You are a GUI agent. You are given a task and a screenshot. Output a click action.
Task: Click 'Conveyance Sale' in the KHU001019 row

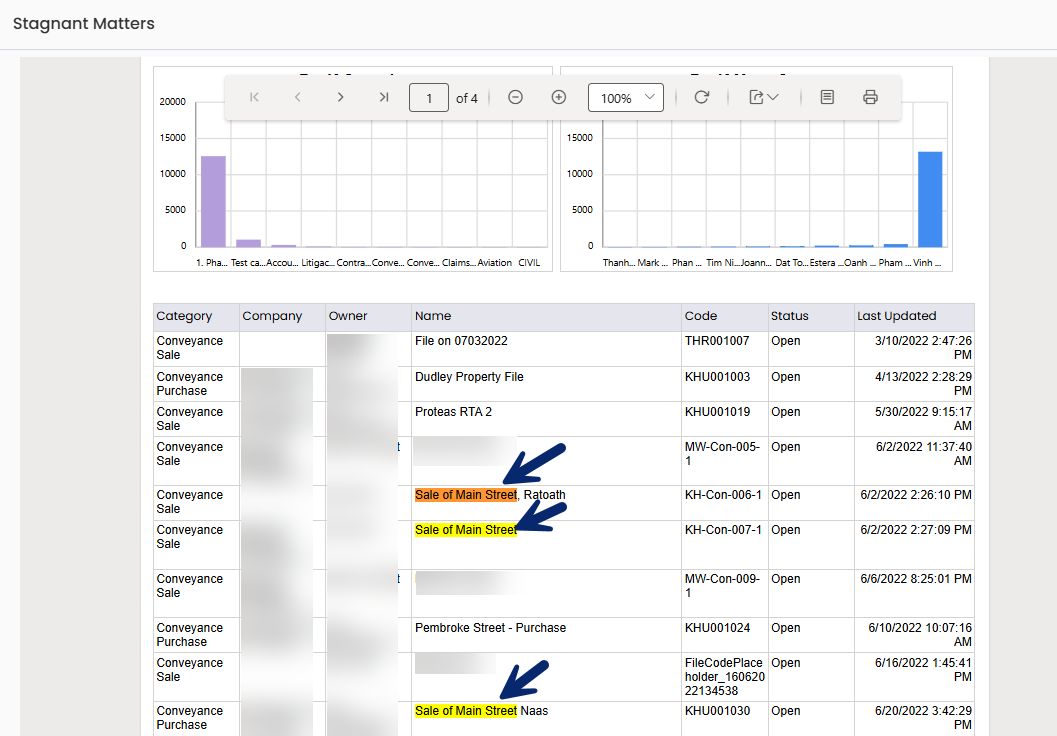coord(189,419)
